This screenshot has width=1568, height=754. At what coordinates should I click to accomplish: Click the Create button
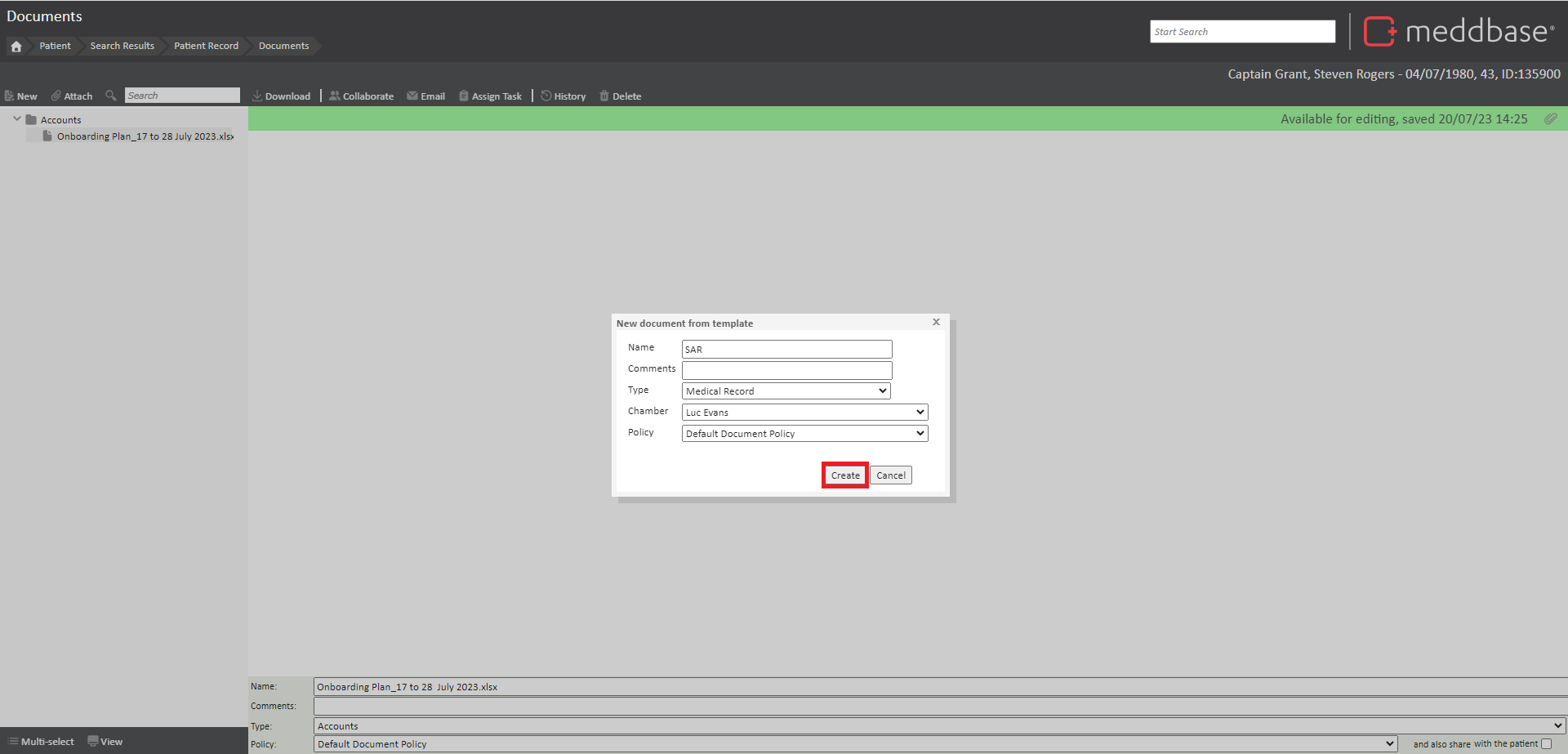coord(845,475)
